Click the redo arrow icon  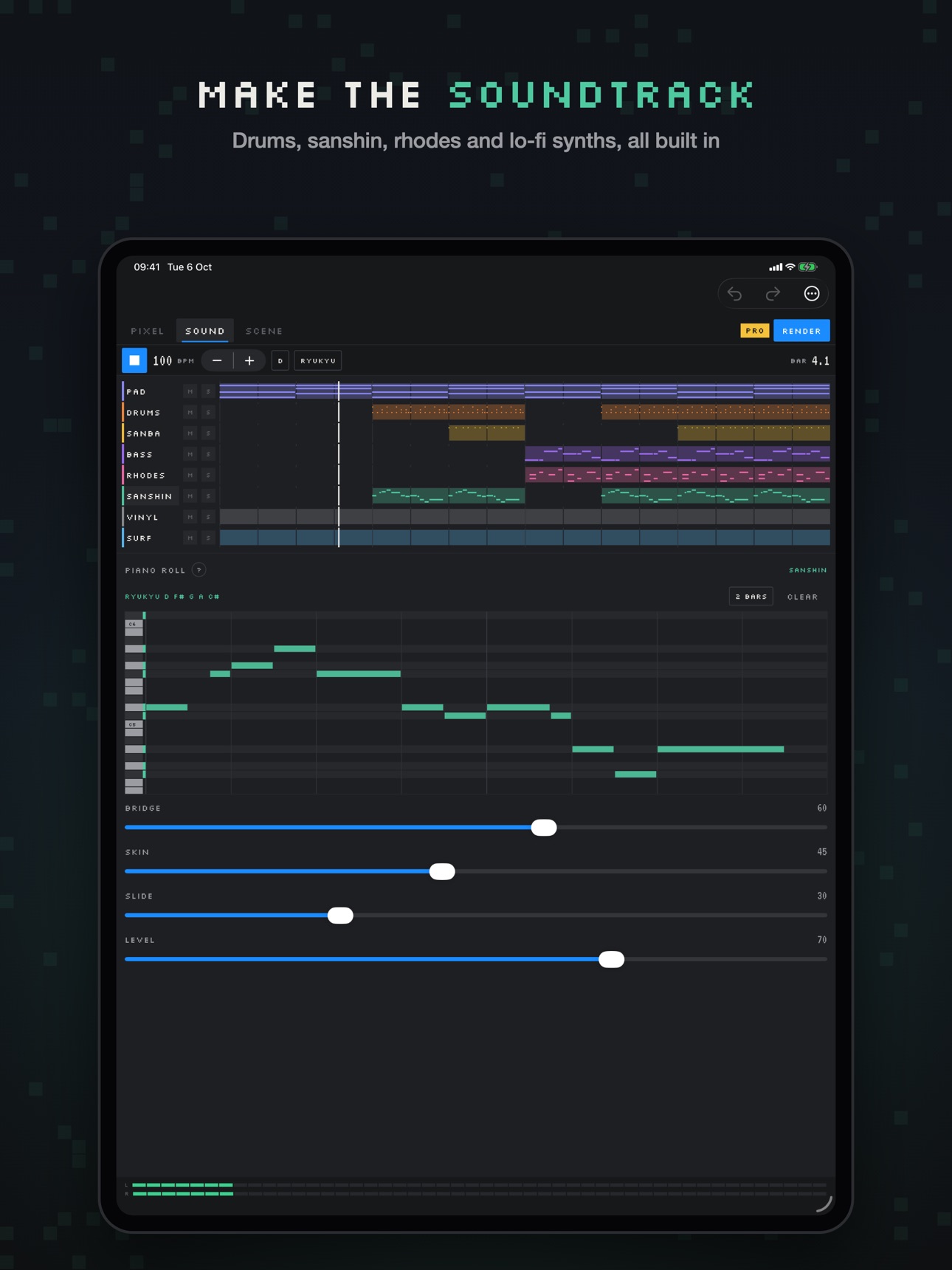(x=773, y=294)
